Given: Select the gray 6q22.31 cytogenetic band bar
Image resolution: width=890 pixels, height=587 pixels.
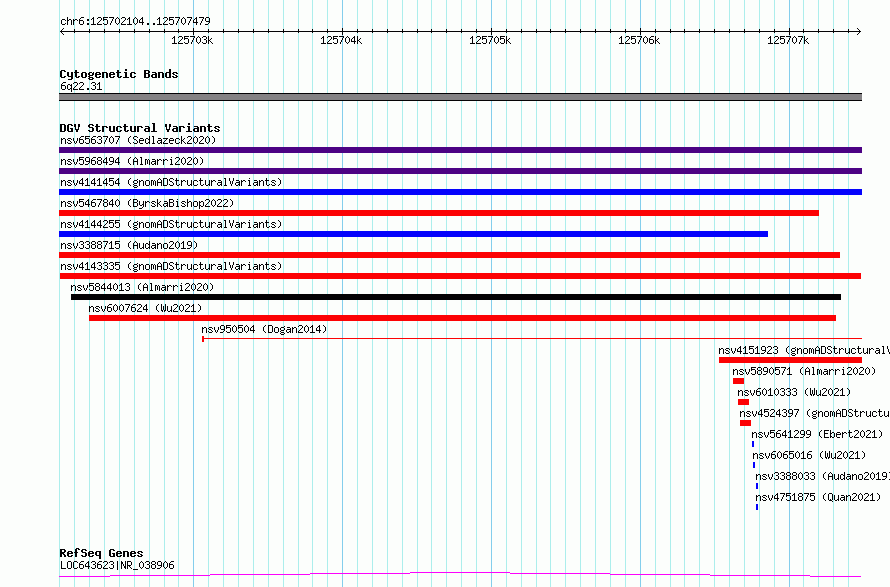Looking at the screenshot, I should coord(460,97).
